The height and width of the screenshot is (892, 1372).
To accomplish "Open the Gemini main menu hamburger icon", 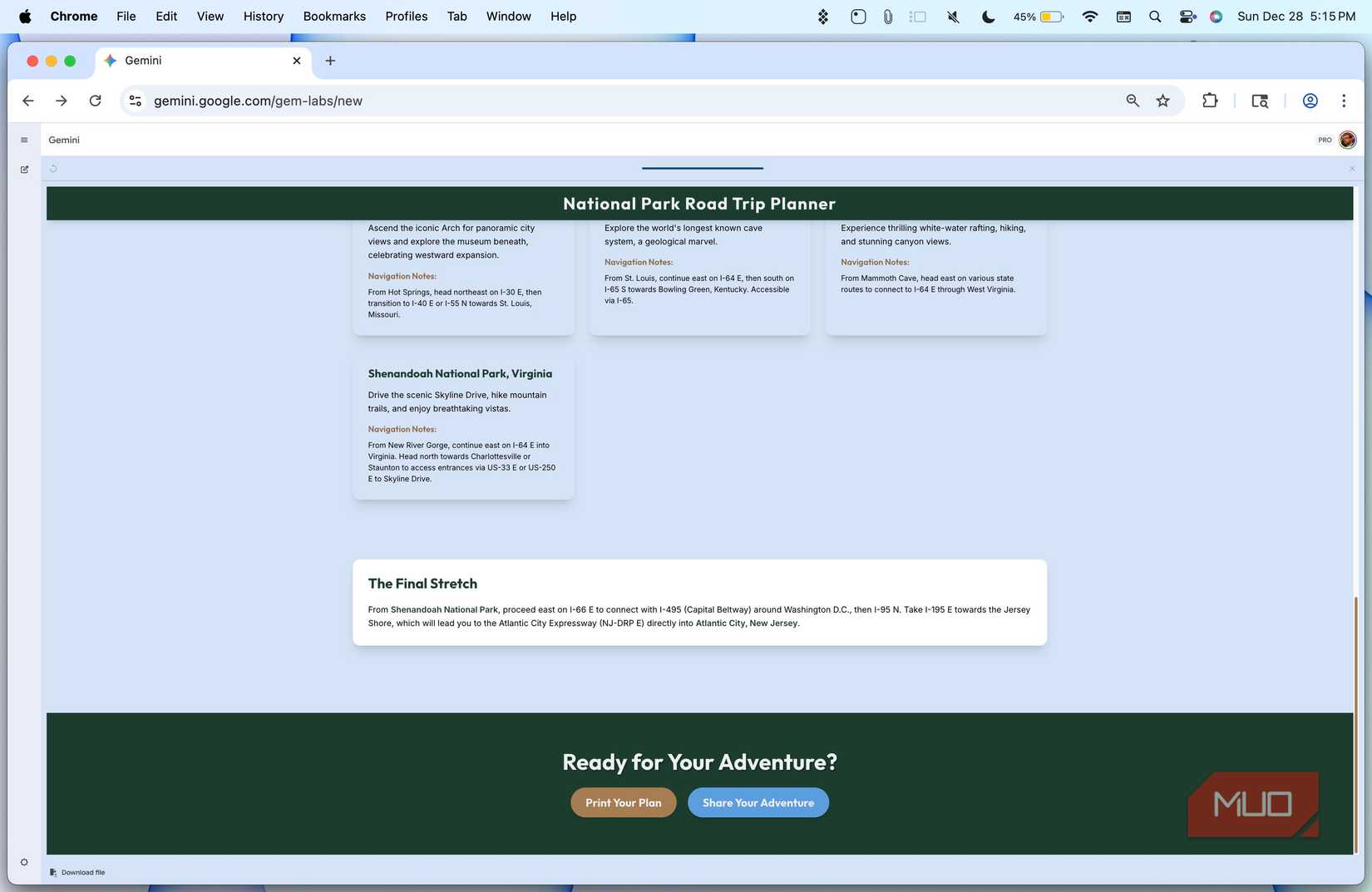I will tap(24, 140).
